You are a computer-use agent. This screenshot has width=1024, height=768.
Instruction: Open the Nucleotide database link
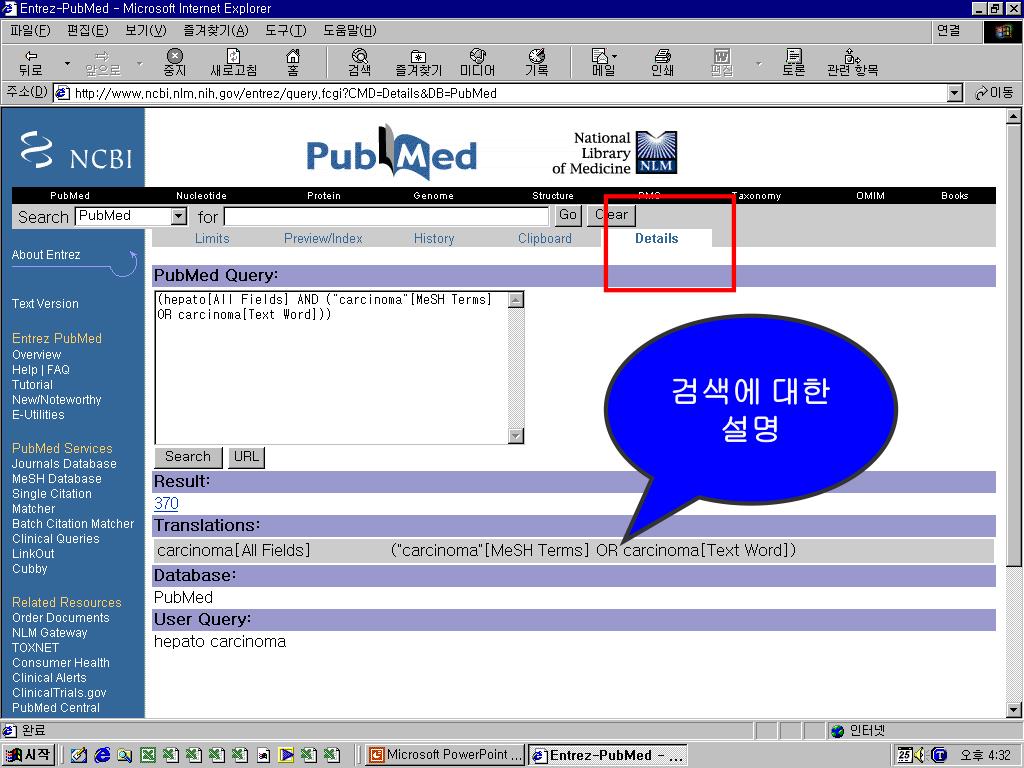point(201,195)
